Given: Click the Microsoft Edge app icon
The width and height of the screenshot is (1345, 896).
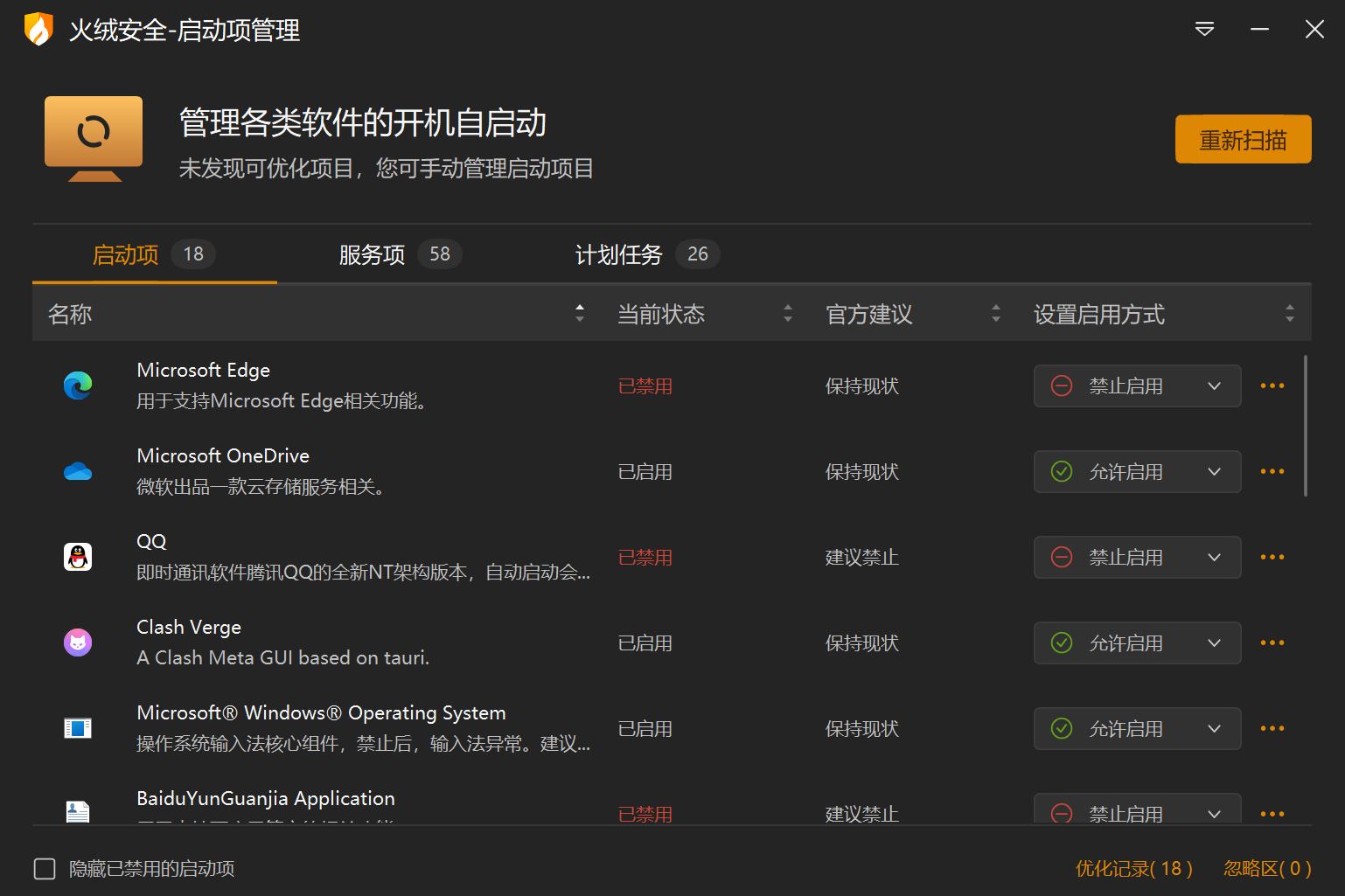Looking at the screenshot, I should [78, 385].
